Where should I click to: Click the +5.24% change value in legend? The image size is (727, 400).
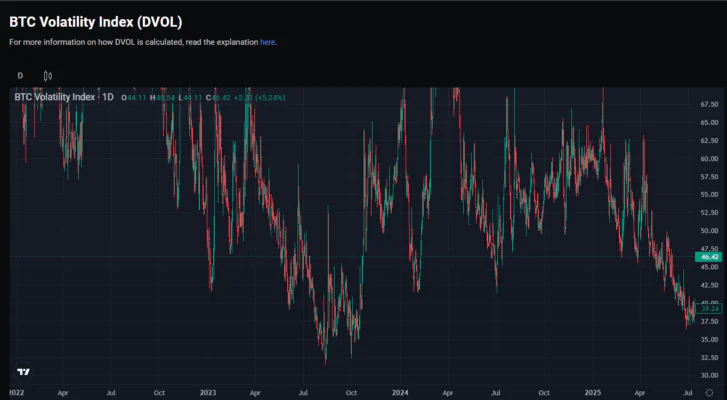(270, 97)
